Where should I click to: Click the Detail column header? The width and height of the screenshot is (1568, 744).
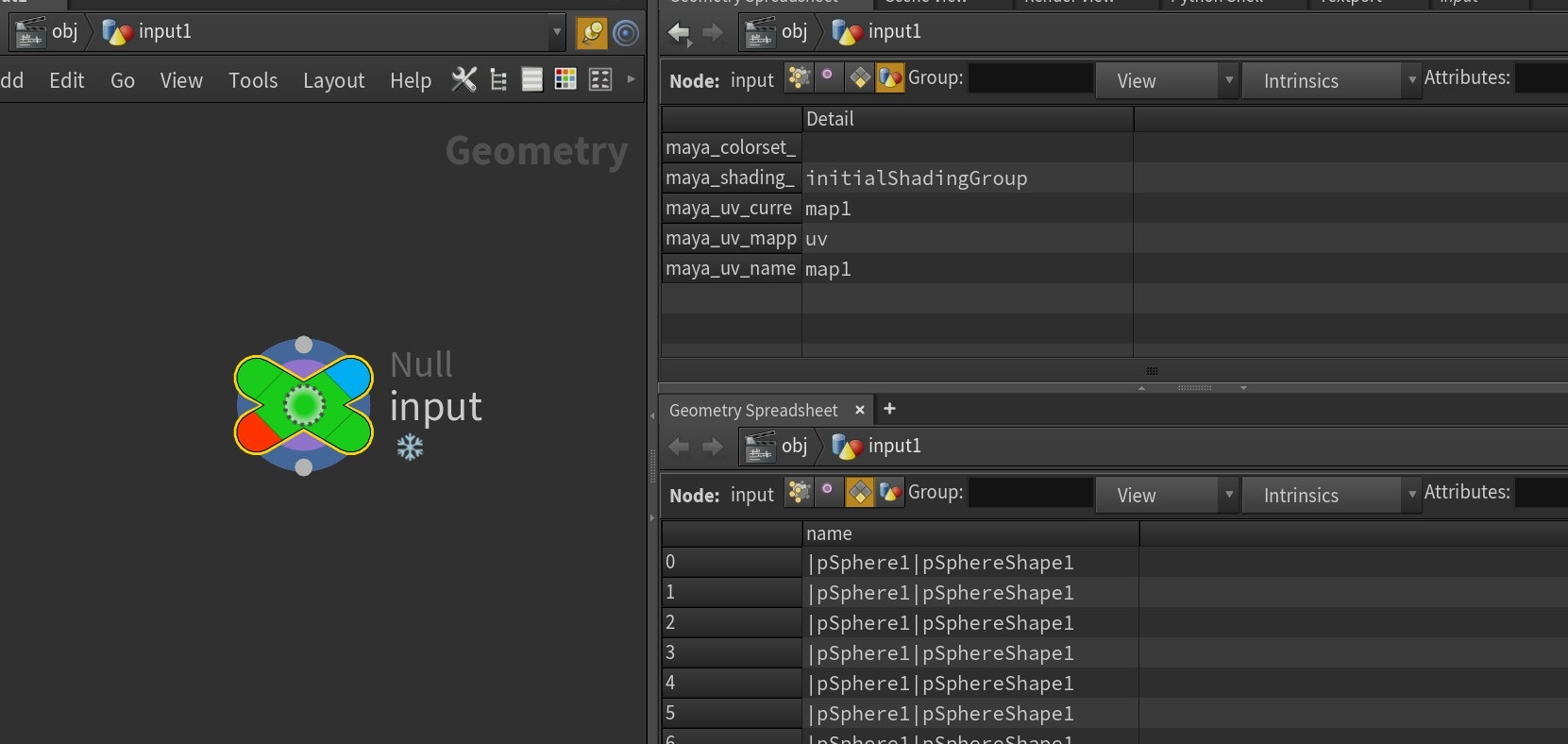coord(968,119)
